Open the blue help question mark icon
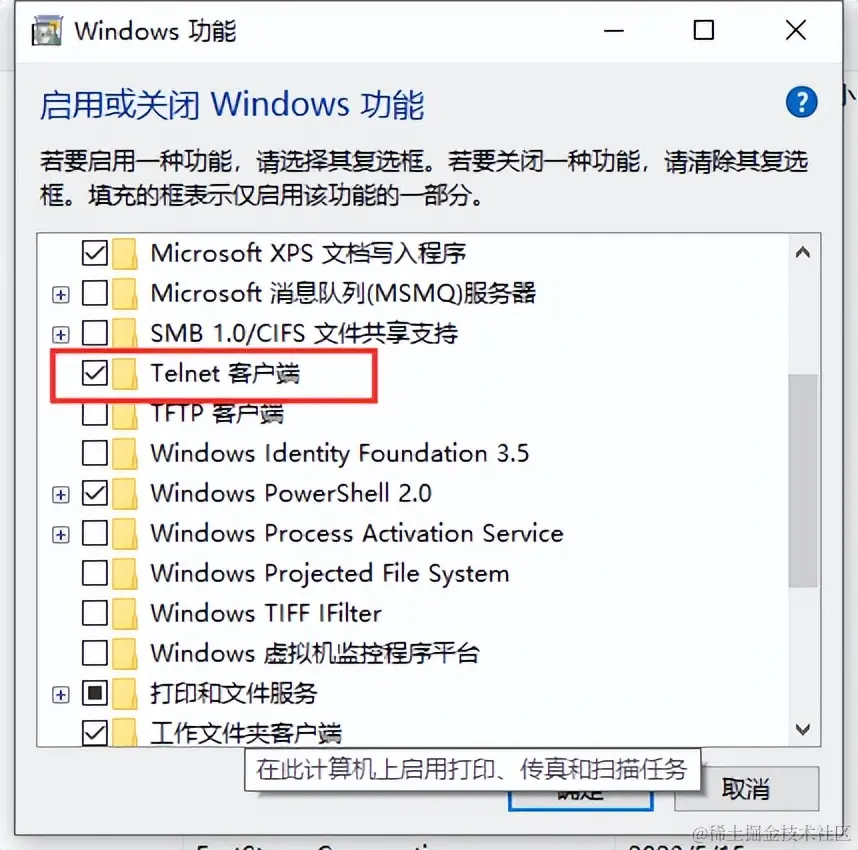The image size is (858, 850). [801, 102]
